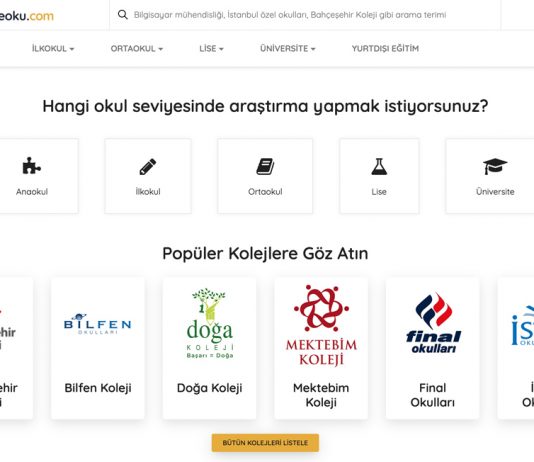Open the LİSE dropdown menu
This screenshot has height=462, width=534.
coord(211,49)
